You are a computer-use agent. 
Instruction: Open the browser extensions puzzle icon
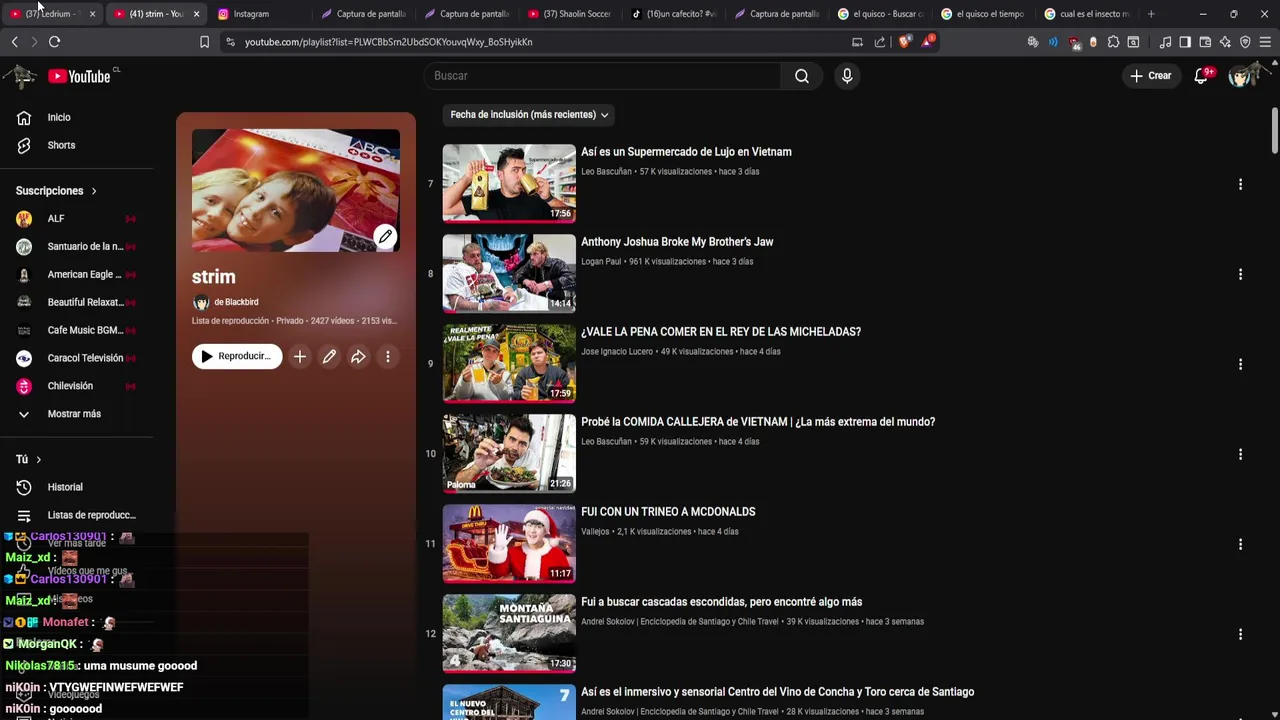[1113, 42]
